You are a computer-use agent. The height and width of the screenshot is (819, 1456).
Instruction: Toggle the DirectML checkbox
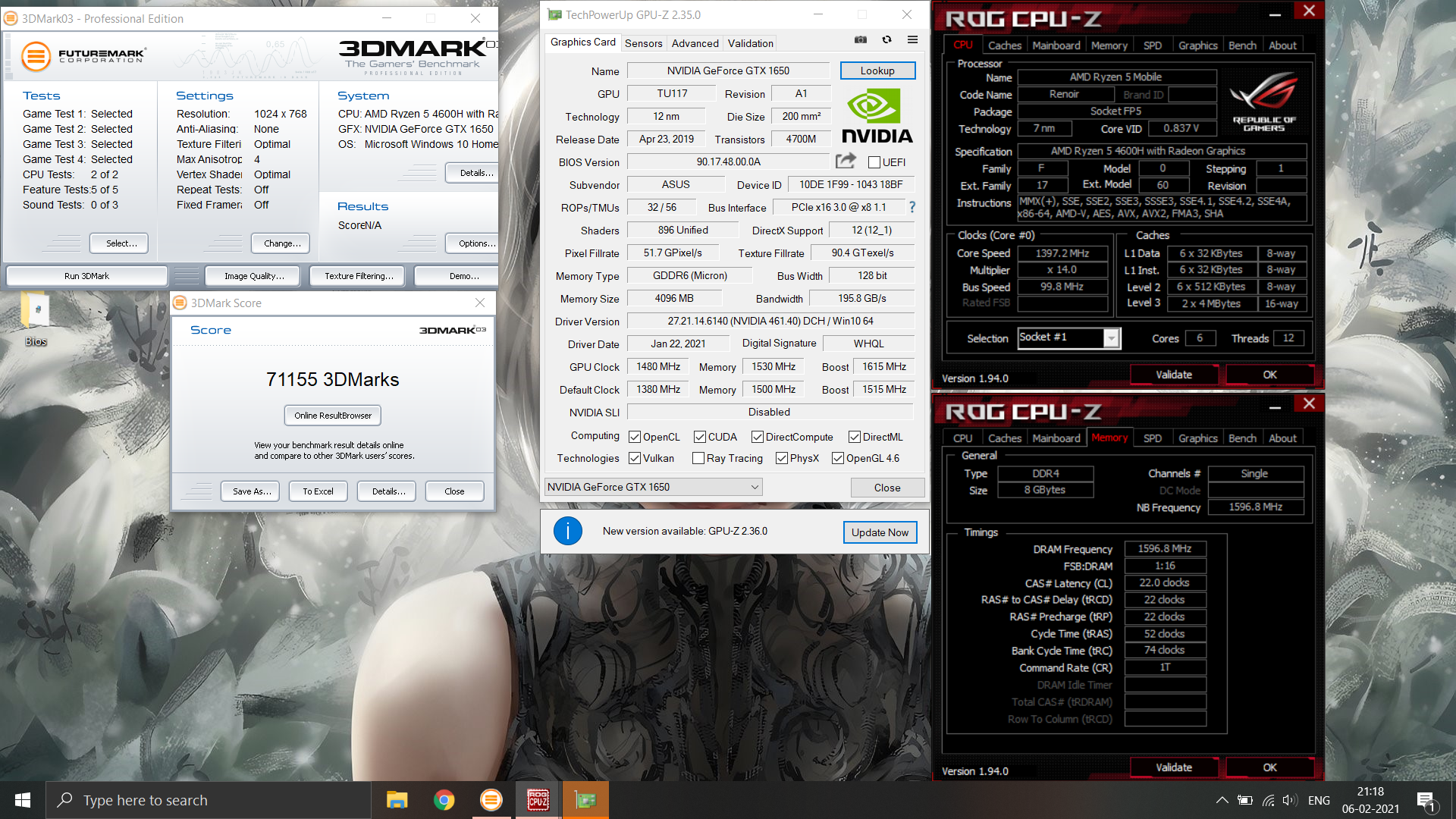[855, 437]
